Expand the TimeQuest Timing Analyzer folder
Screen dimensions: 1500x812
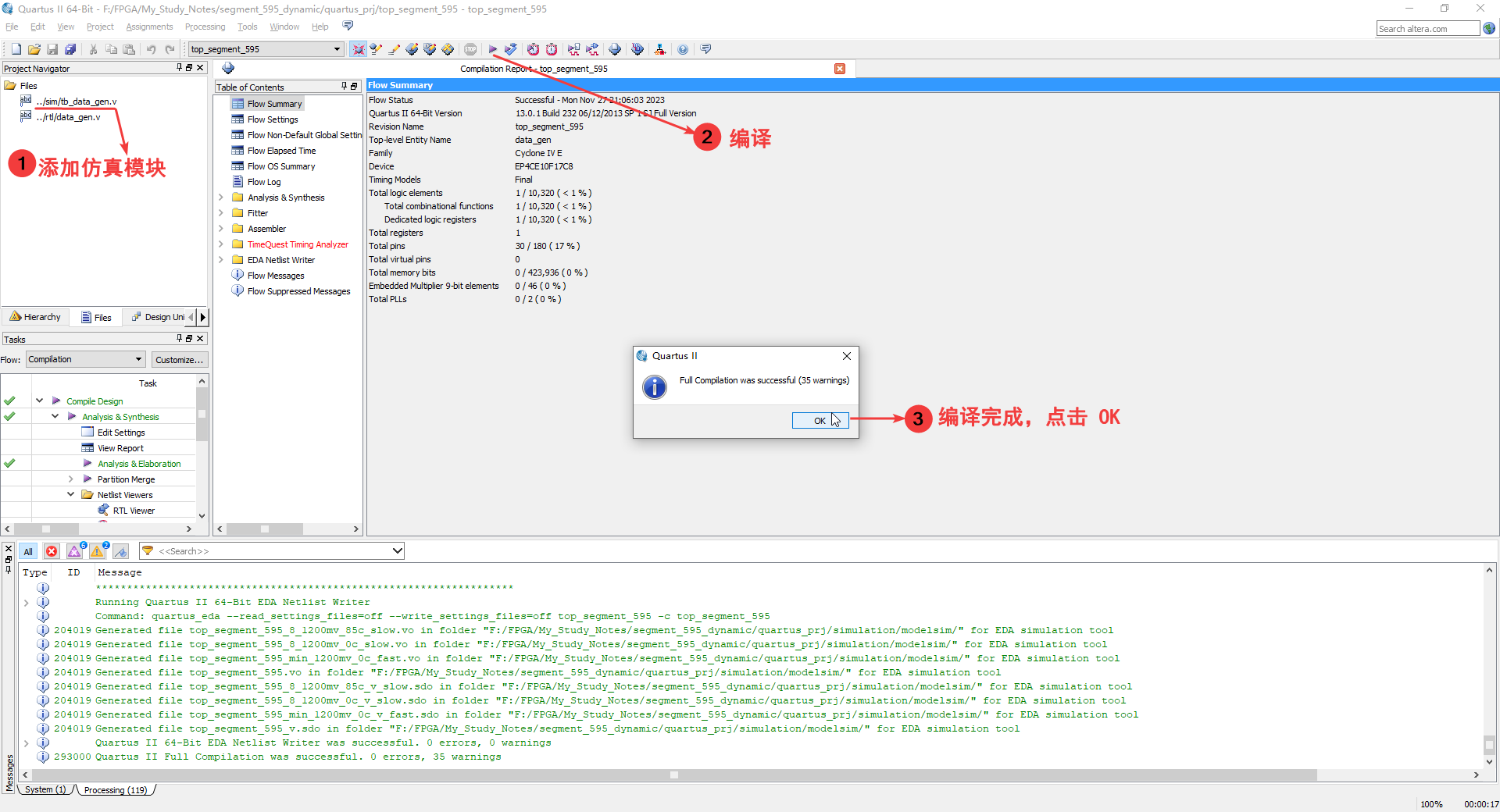(221, 244)
